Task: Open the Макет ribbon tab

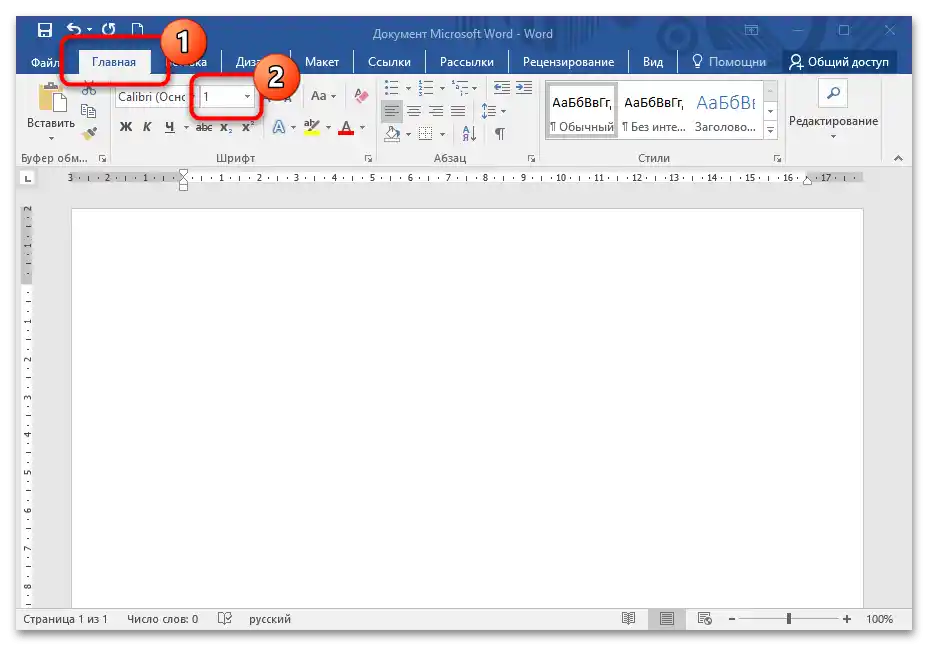Action: coord(321,62)
